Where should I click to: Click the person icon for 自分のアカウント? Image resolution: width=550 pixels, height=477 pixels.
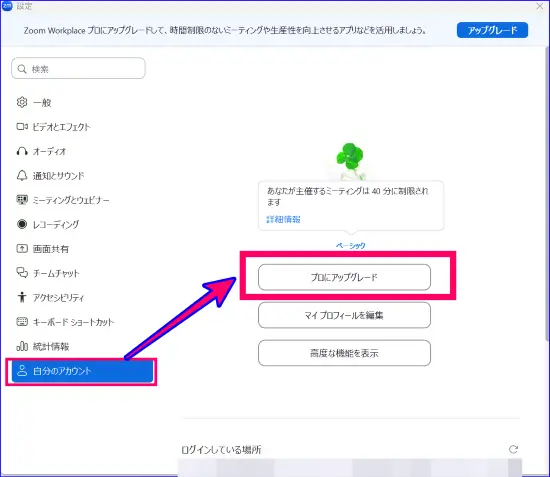(22, 371)
